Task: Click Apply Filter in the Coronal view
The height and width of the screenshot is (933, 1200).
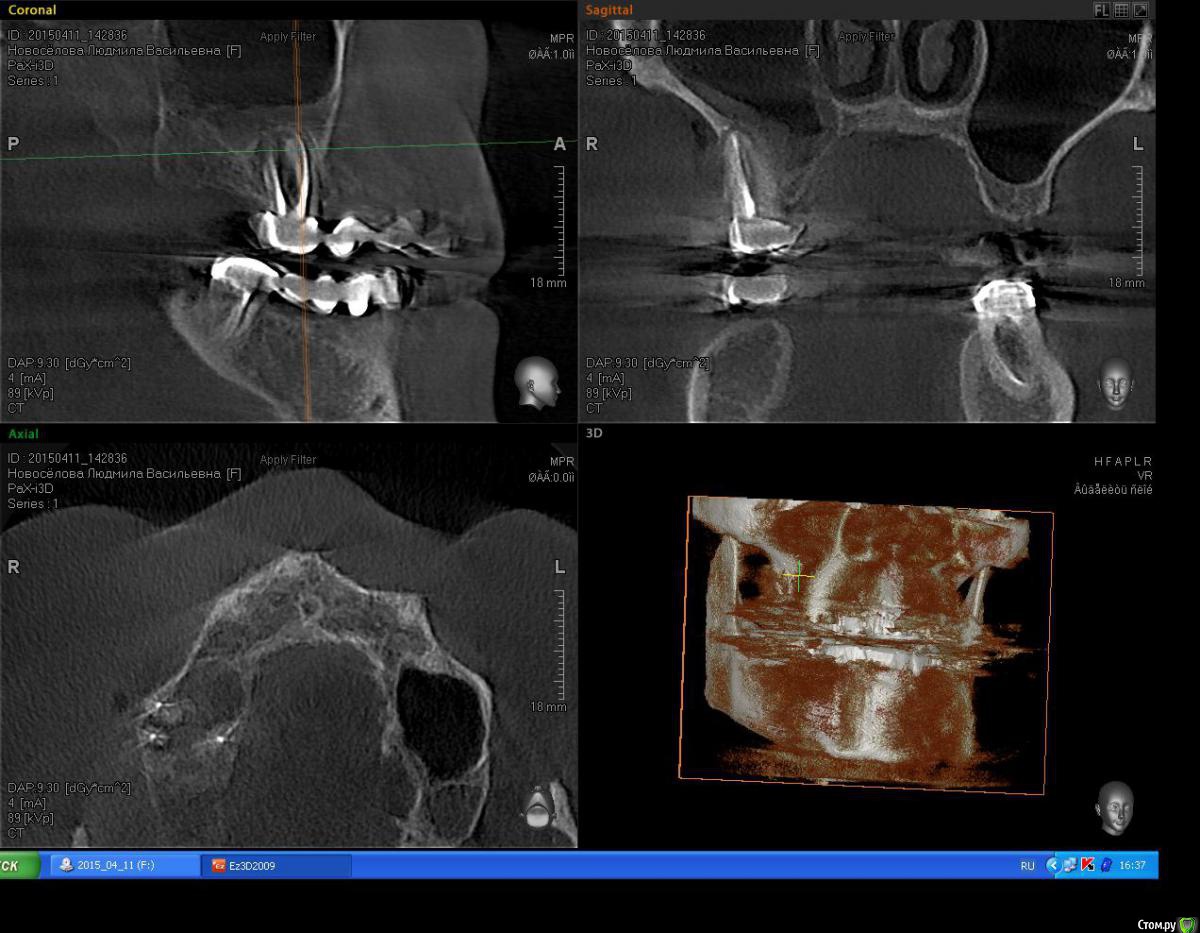Action: pos(288,37)
